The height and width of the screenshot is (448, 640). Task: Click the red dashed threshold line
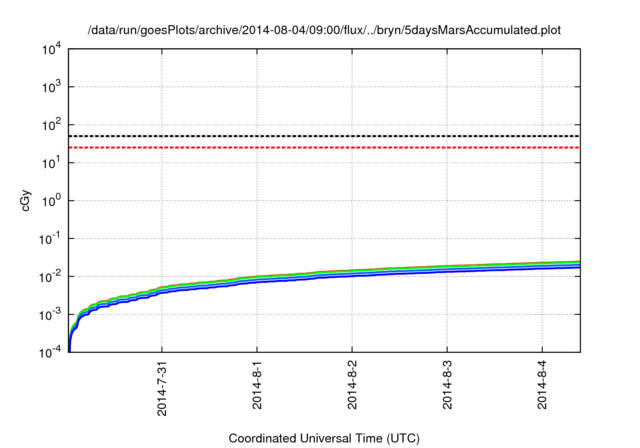(324, 147)
